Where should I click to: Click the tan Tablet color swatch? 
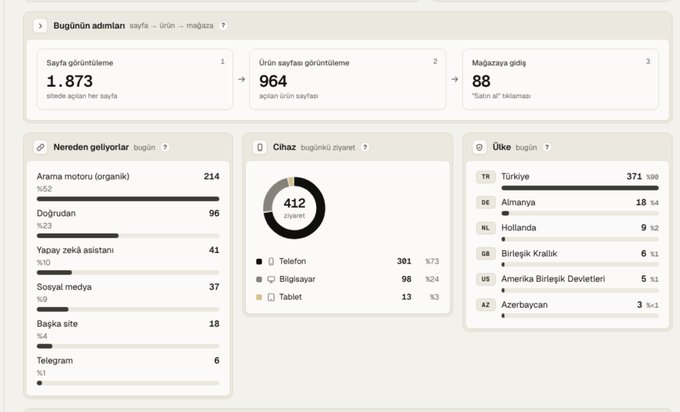pos(259,297)
